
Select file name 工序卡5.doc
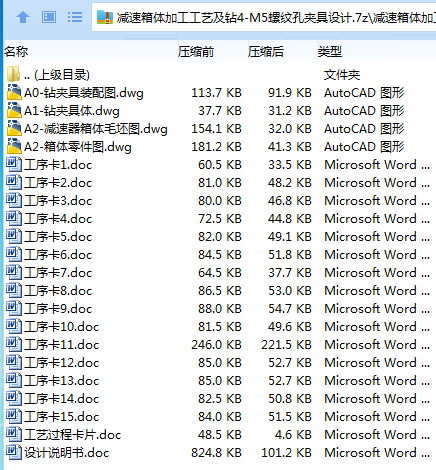coord(58,237)
